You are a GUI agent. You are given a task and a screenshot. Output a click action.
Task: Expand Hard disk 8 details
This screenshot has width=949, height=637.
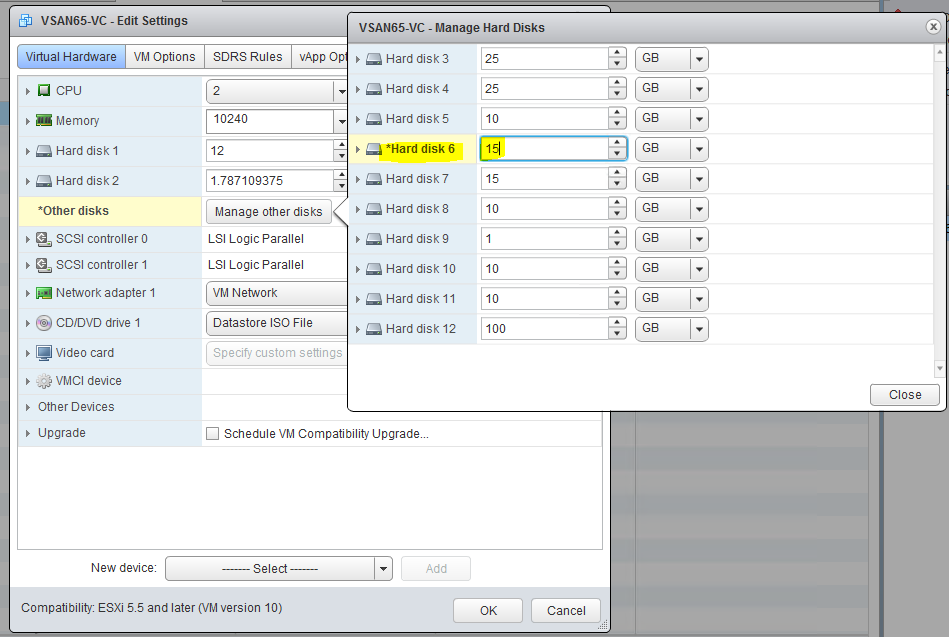358,210
